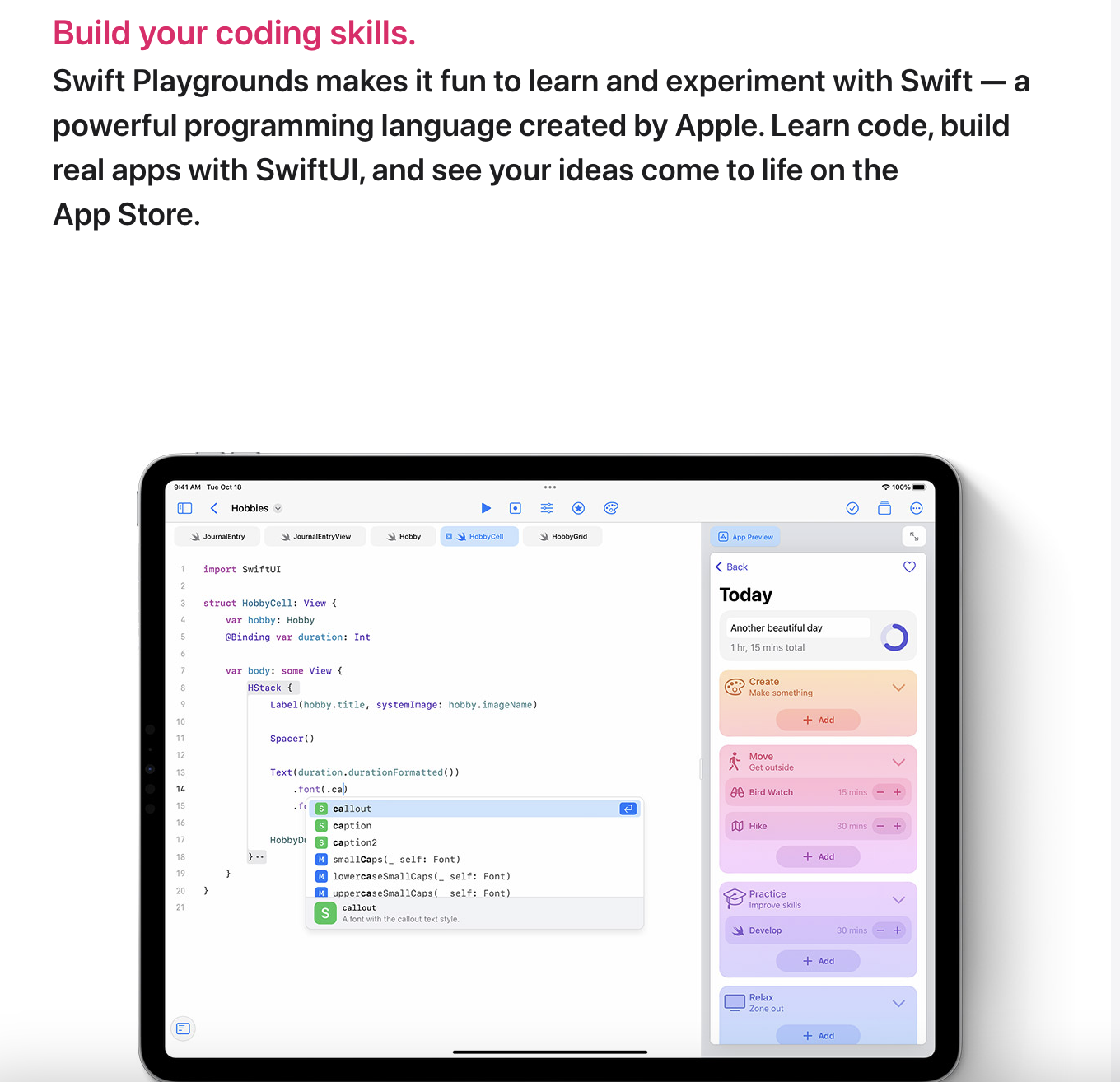Select caption2 from autocomplete suggestions

point(355,842)
